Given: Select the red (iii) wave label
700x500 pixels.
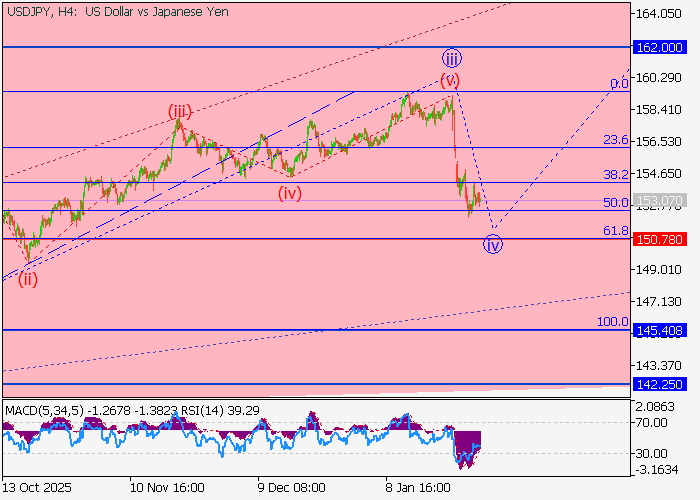Looking at the screenshot, I should coord(179,111).
